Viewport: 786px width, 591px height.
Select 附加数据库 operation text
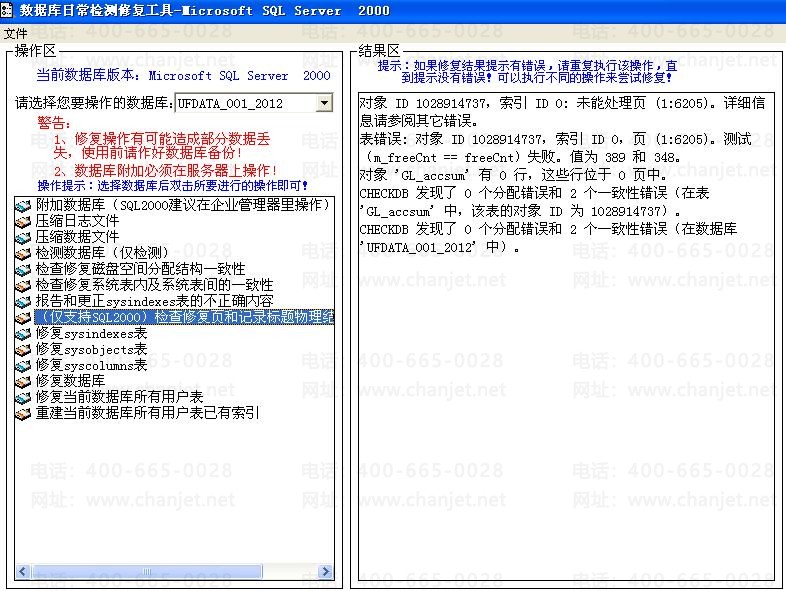[x=183, y=205]
